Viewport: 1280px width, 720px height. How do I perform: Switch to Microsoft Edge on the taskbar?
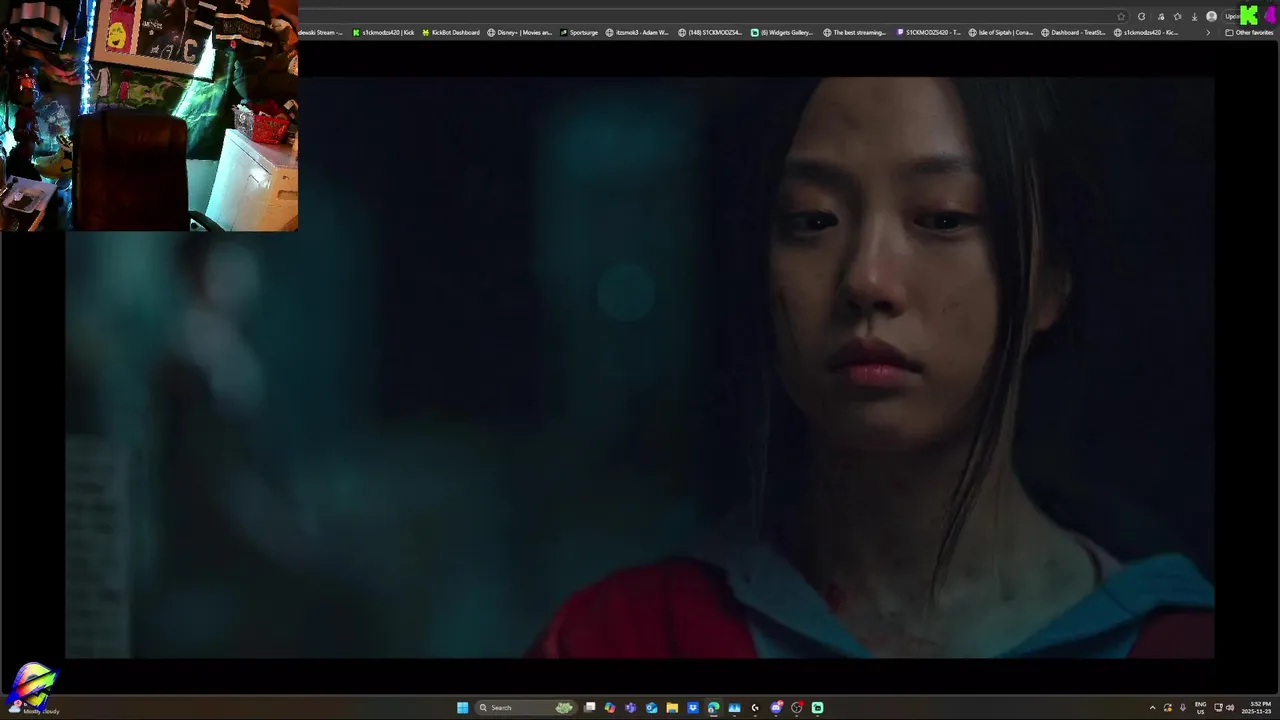(713, 708)
